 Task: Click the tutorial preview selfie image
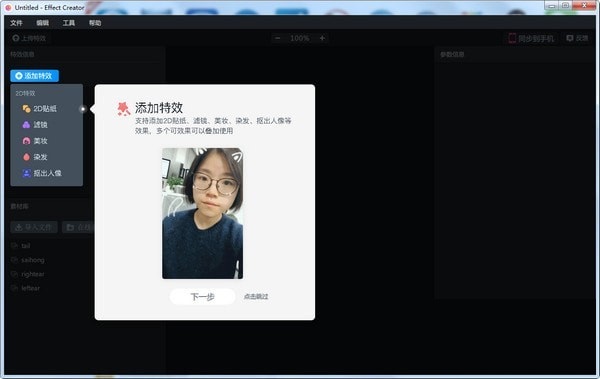pyautogui.click(x=202, y=213)
